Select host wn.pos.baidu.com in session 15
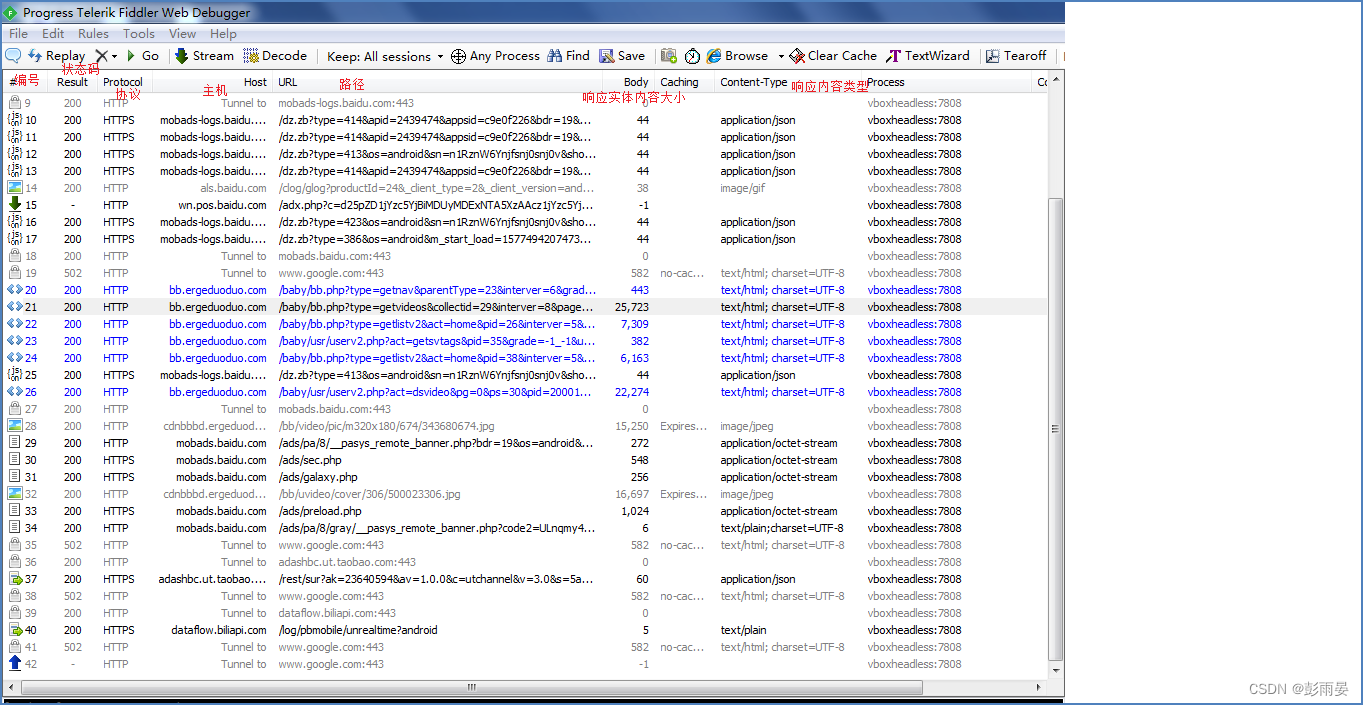This screenshot has height=706, width=1364. (x=222, y=205)
